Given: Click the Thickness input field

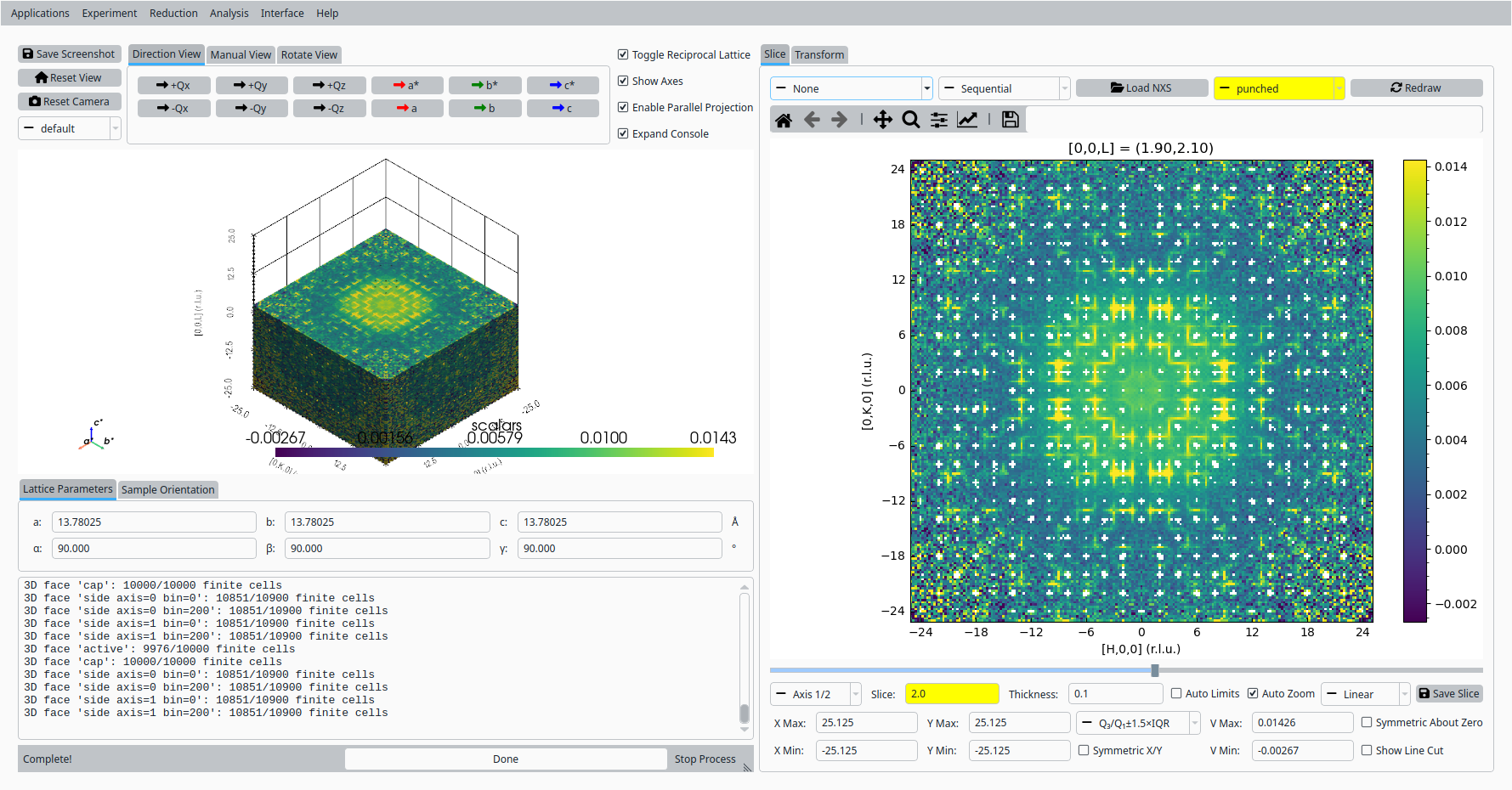Looking at the screenshot, I should [1115, 693].
